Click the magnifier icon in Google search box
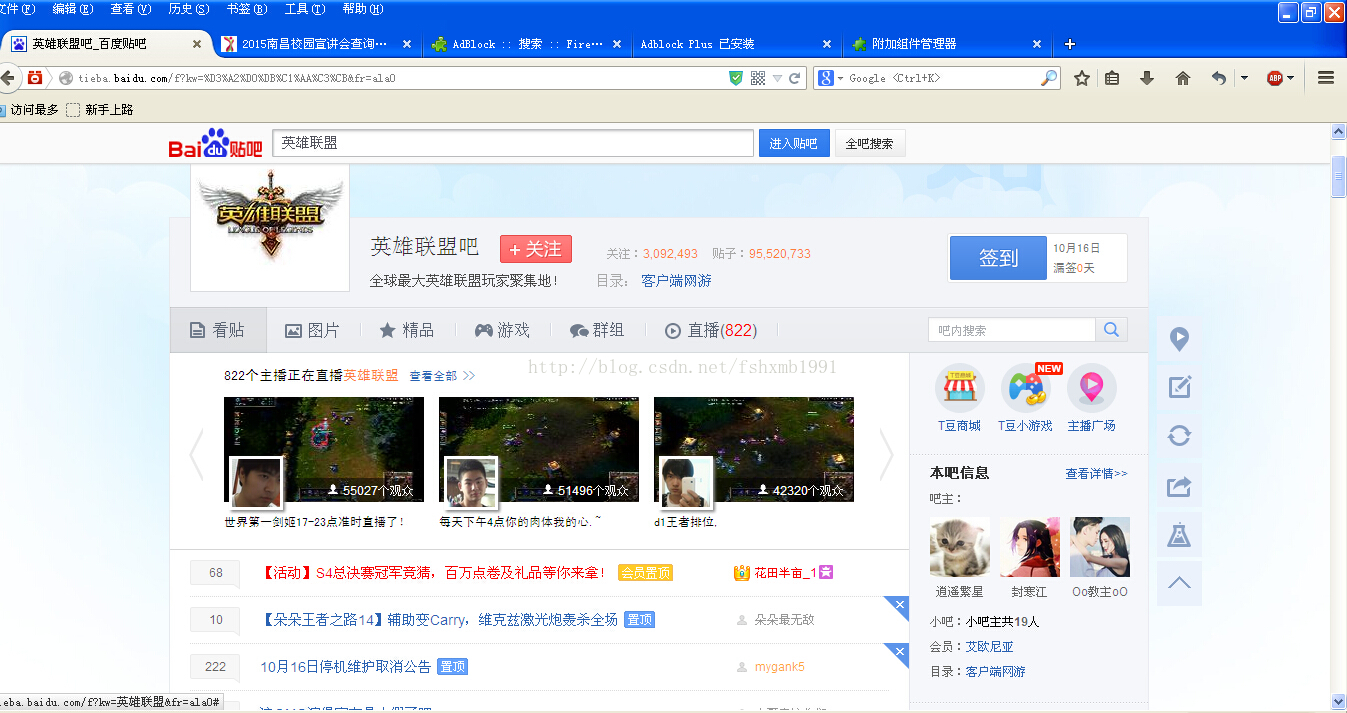This screenshot has width=1347, height=713. 1049,78
